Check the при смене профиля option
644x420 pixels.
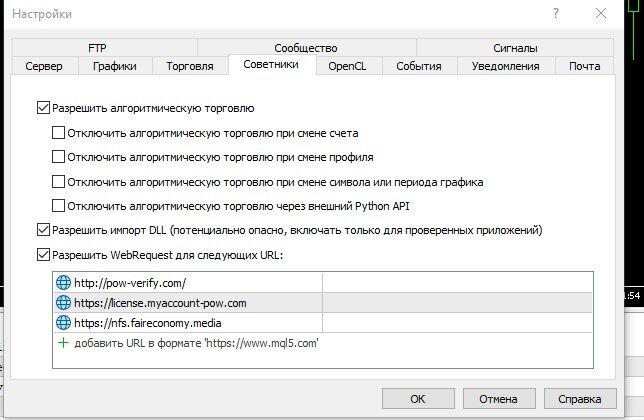[x=58, y=157]
